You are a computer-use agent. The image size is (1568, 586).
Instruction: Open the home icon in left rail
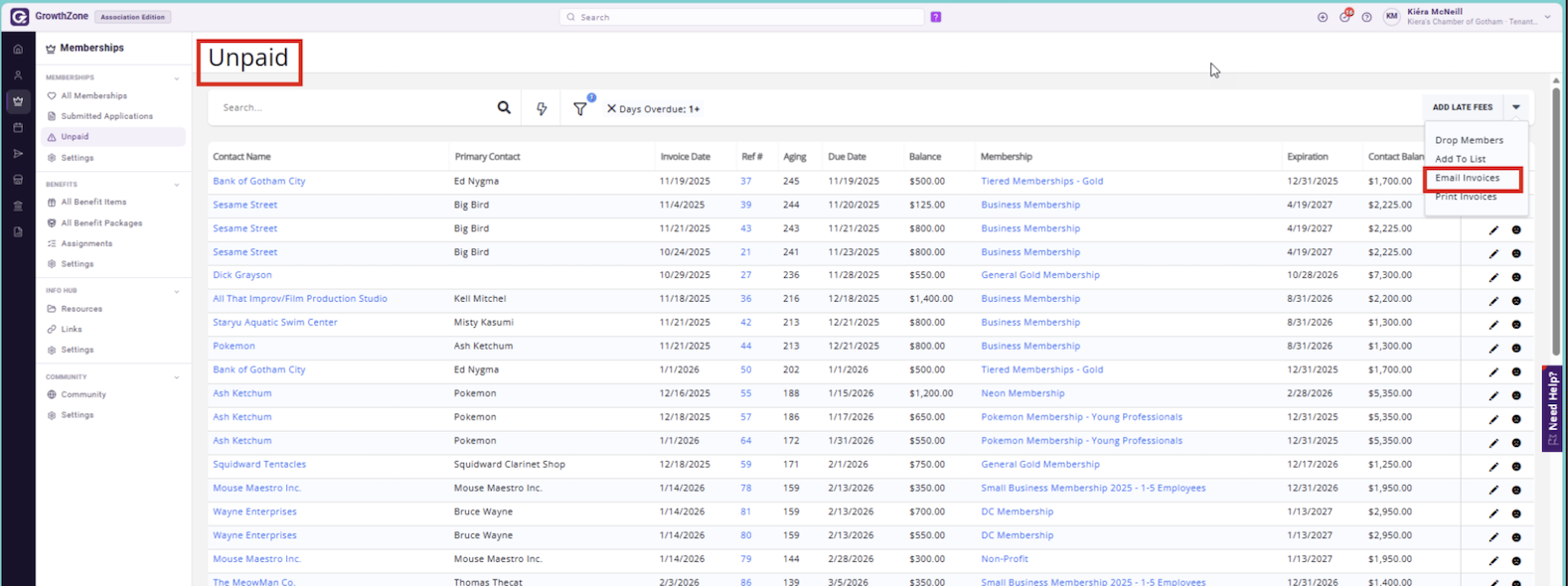click(18, 49)
